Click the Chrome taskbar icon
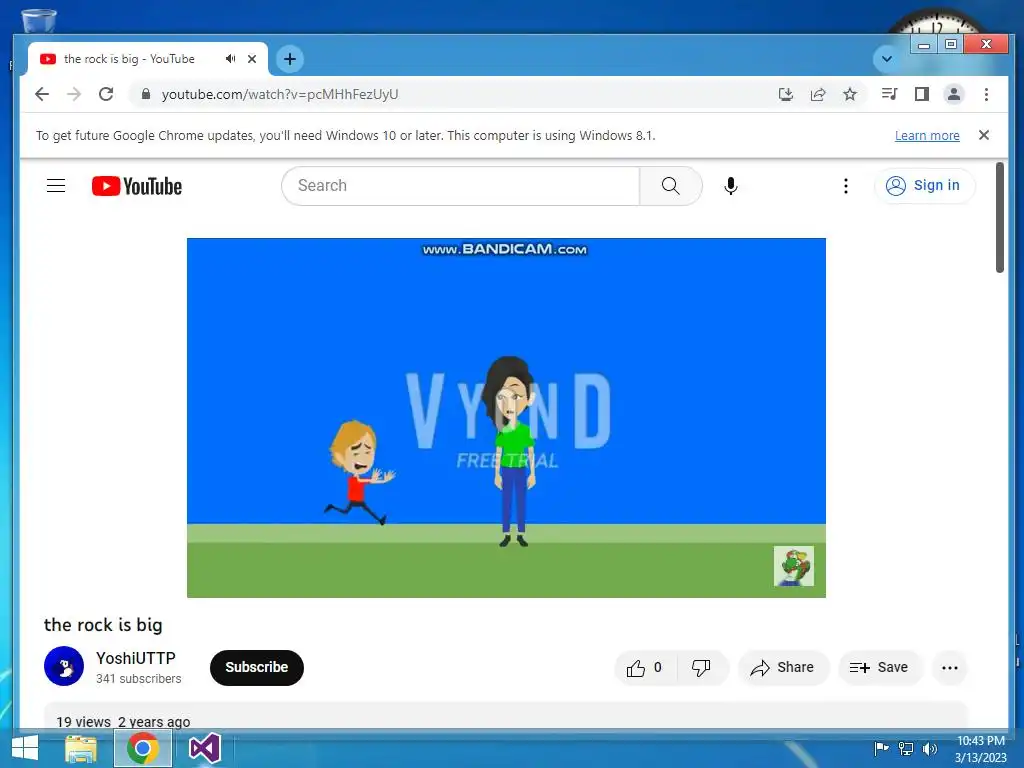The image size is (1024, 768). [x=143, y=748]
